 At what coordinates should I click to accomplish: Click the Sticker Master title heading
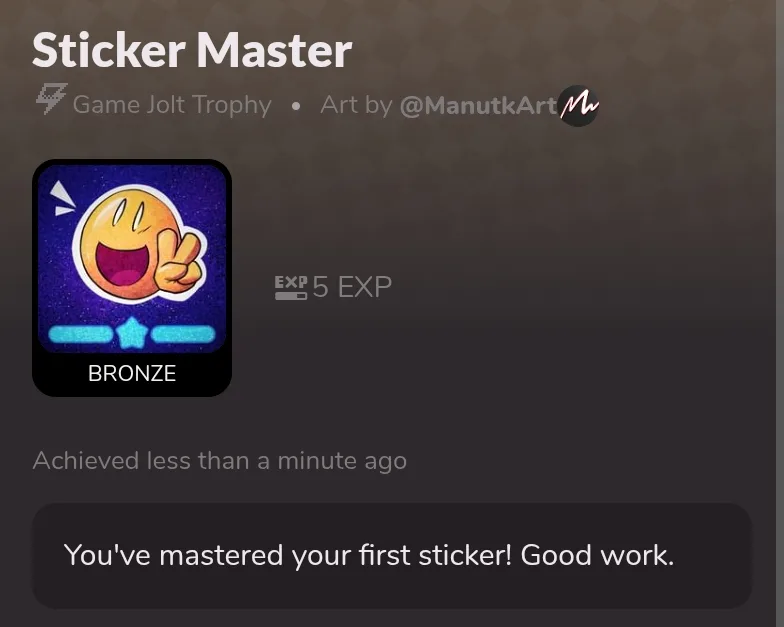coord(192,50)
